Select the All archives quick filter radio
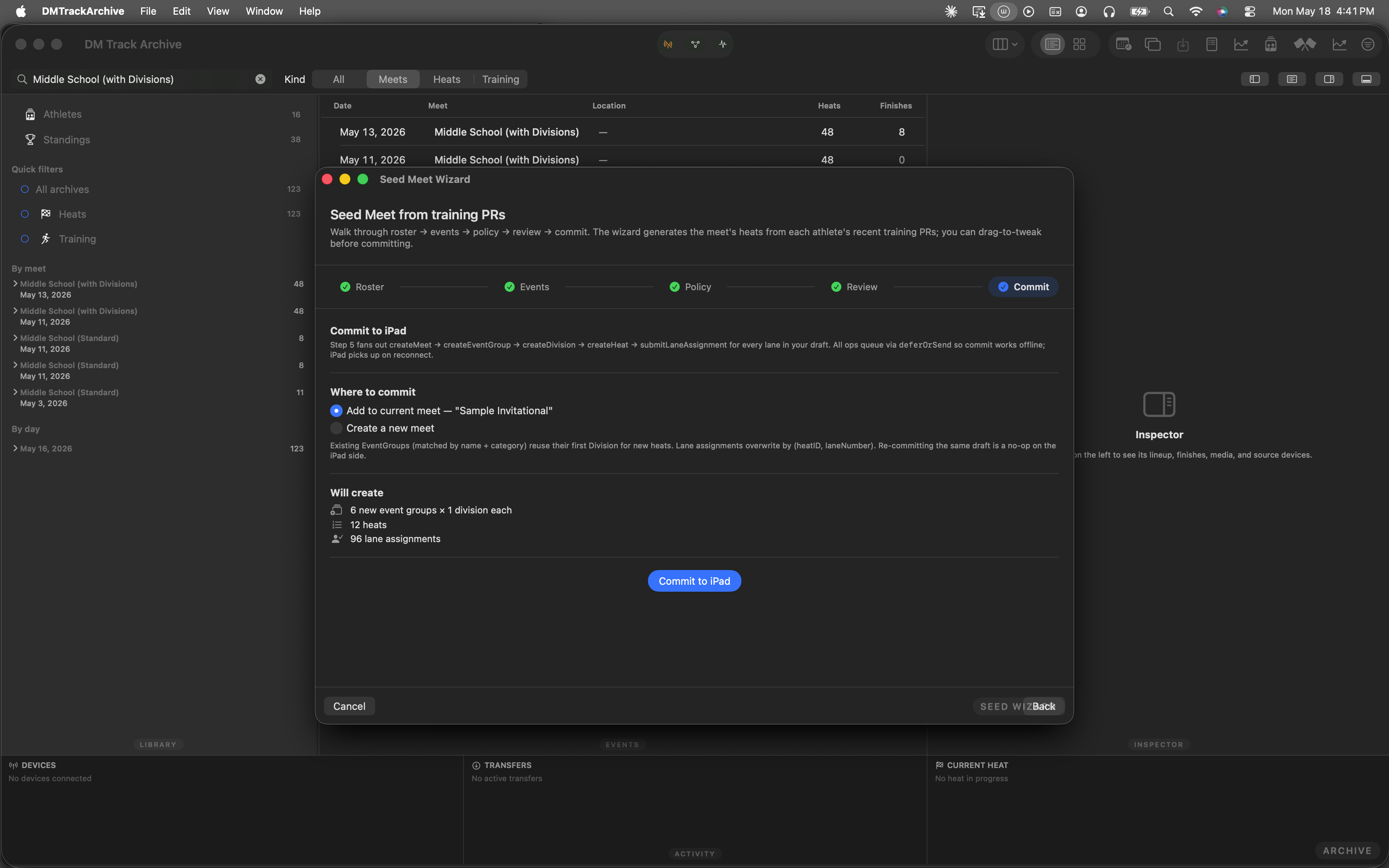The width and height of the screenshot is (1389, 868). pyautogui.click(x=25, y=189)
